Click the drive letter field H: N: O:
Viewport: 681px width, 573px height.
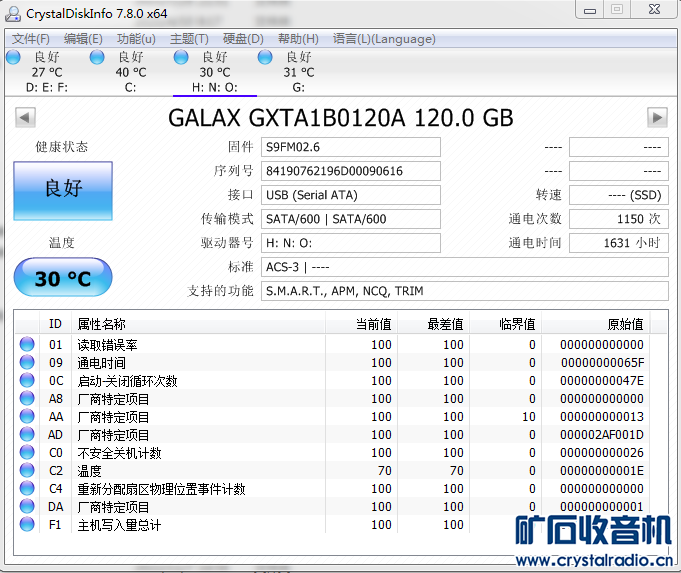[350, 243]
